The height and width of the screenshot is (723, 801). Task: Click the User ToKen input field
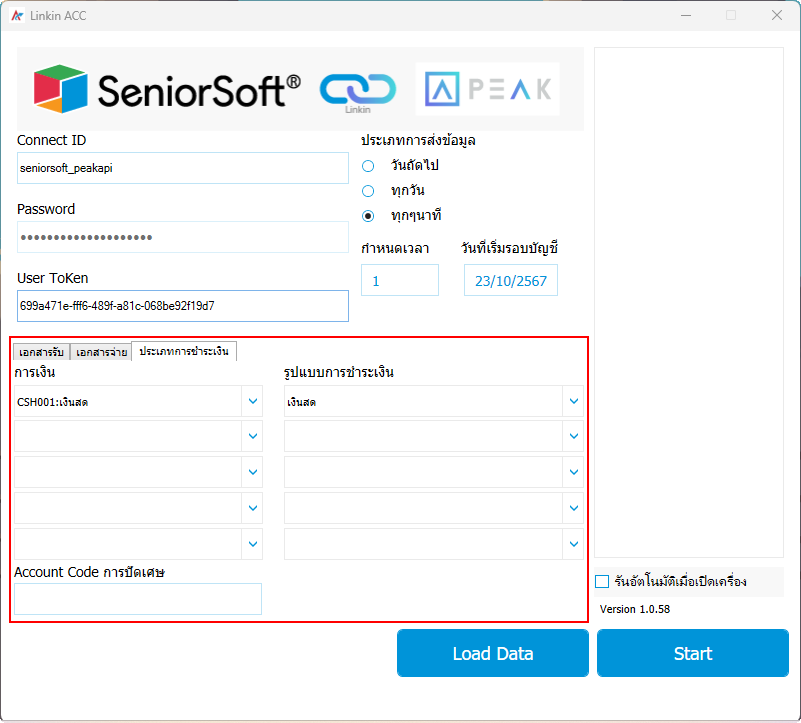183,306
